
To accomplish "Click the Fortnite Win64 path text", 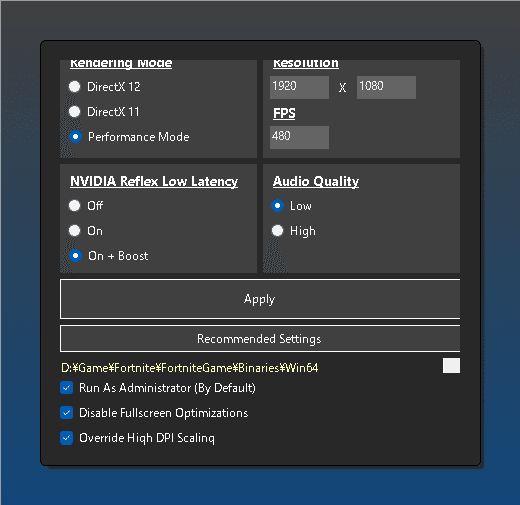I will [x=190, y=368].
